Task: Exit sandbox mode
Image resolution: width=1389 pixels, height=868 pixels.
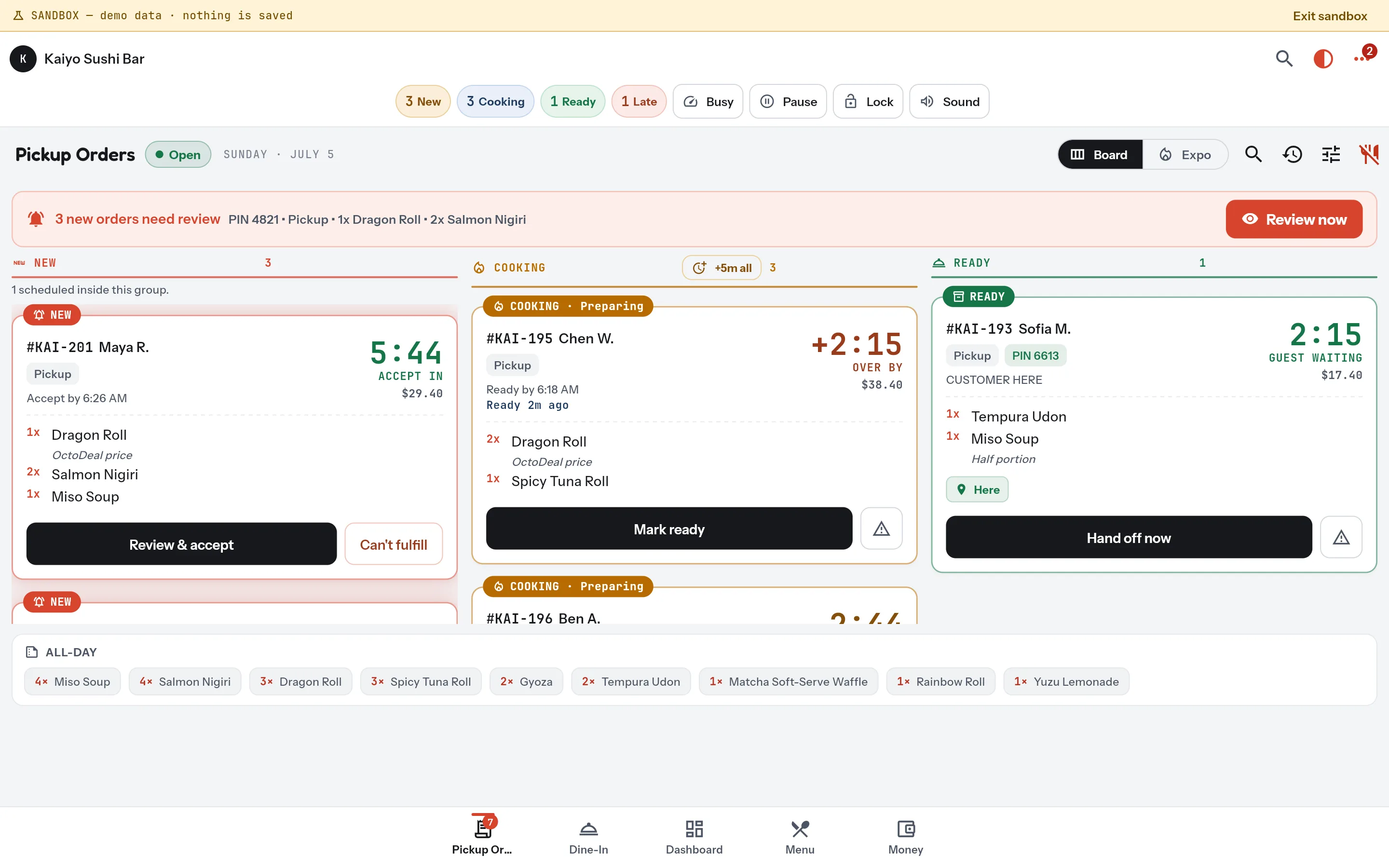Action: click(1330, 15)
